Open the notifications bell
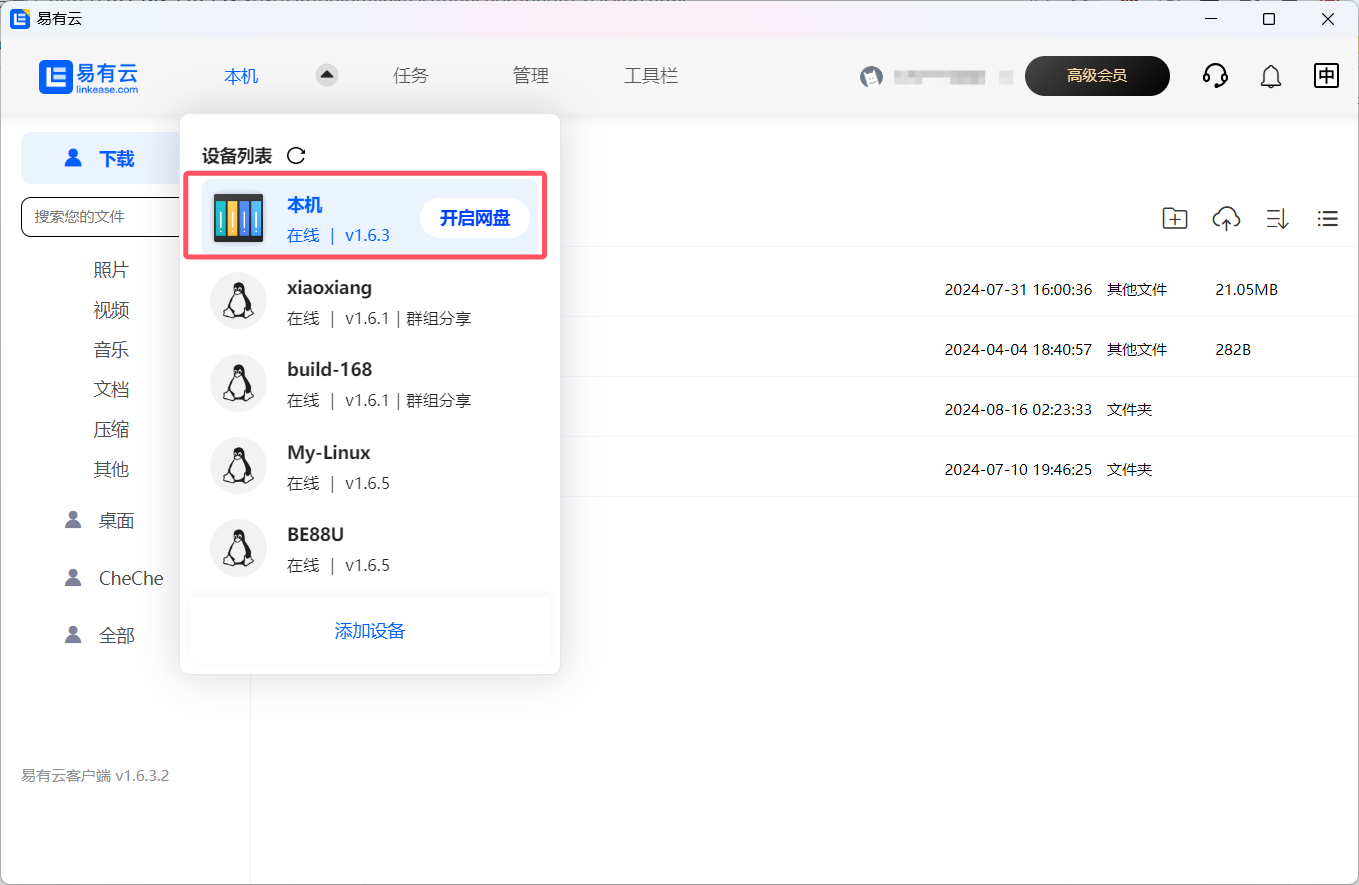 click(x=1271, y=76)
